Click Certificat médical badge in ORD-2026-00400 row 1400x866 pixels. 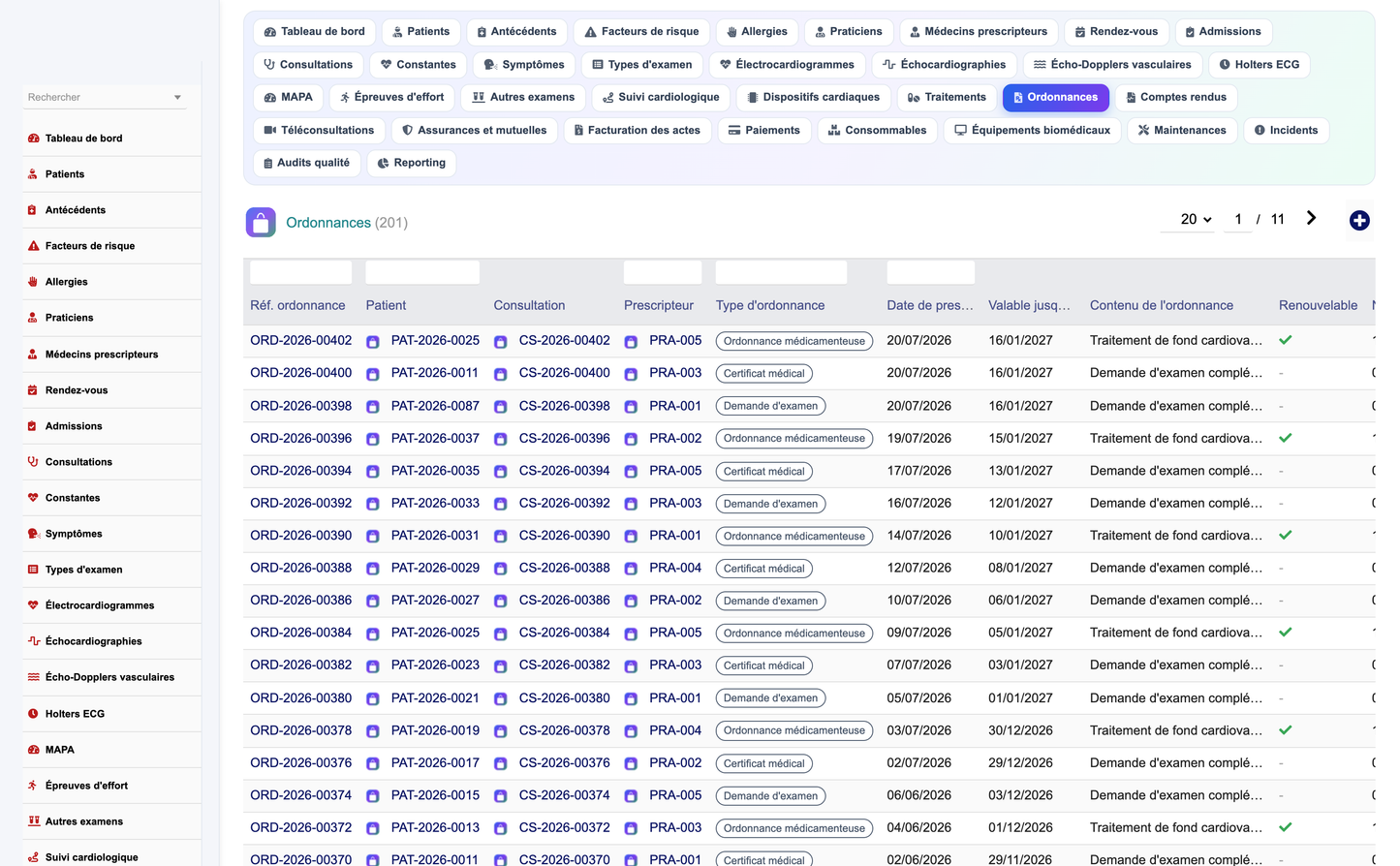764,374
